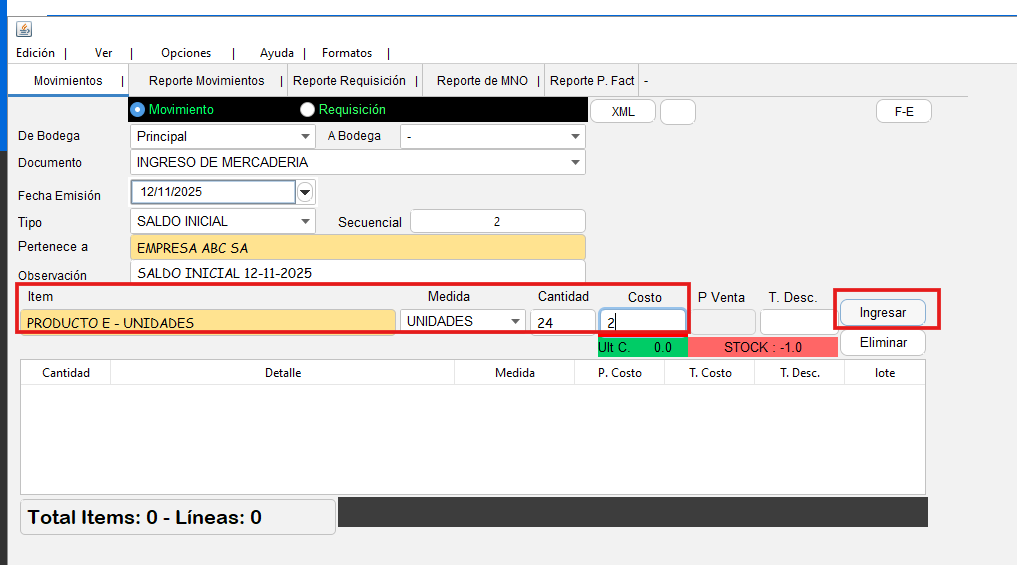Viewport: 1017px width, 565px height.
Task: Open the A Bodega dropdown
Action: pyautogui.click(x=575, y=137)
